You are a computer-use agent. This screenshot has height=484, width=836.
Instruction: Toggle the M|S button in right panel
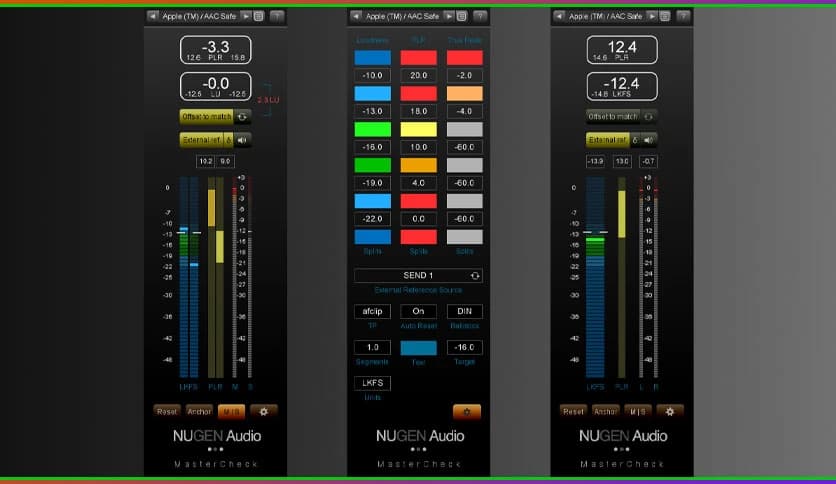pyautogui.click(x=638, y=412)
